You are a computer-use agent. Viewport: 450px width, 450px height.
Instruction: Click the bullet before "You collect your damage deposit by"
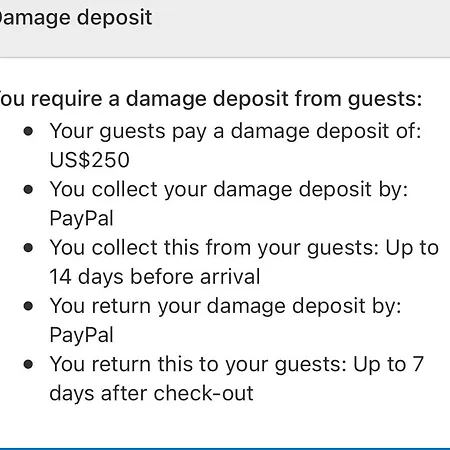[x=28, y=190]
